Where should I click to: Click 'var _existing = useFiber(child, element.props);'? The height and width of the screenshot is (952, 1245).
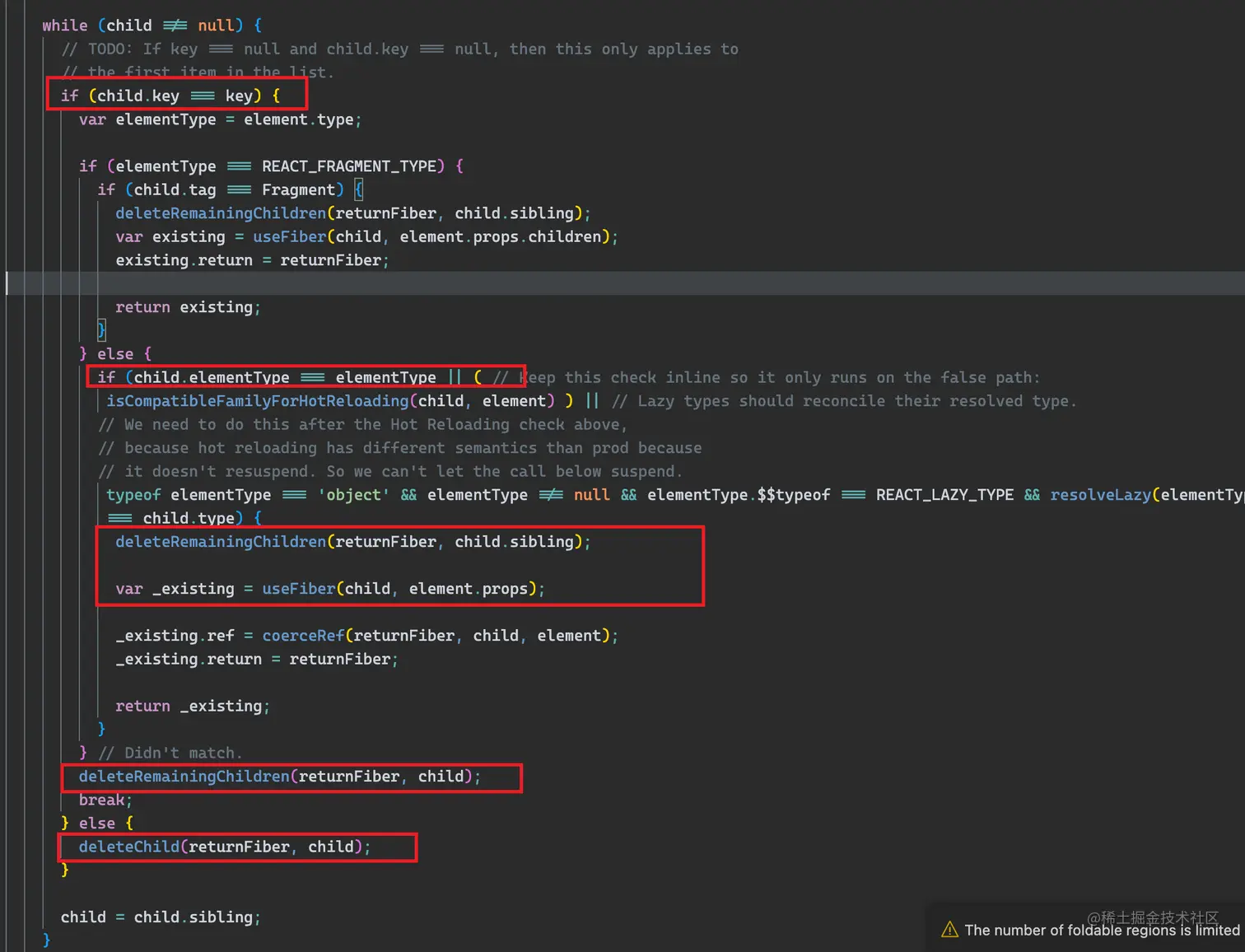[330, 589]
